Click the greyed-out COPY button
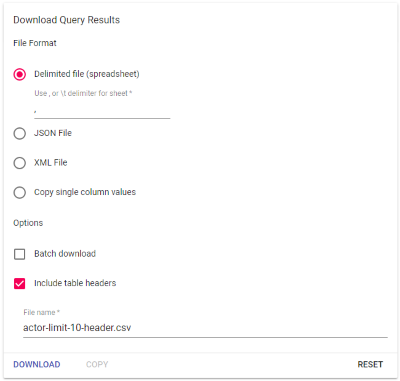This screenshot has height=381, width=400. pos(97,364)
